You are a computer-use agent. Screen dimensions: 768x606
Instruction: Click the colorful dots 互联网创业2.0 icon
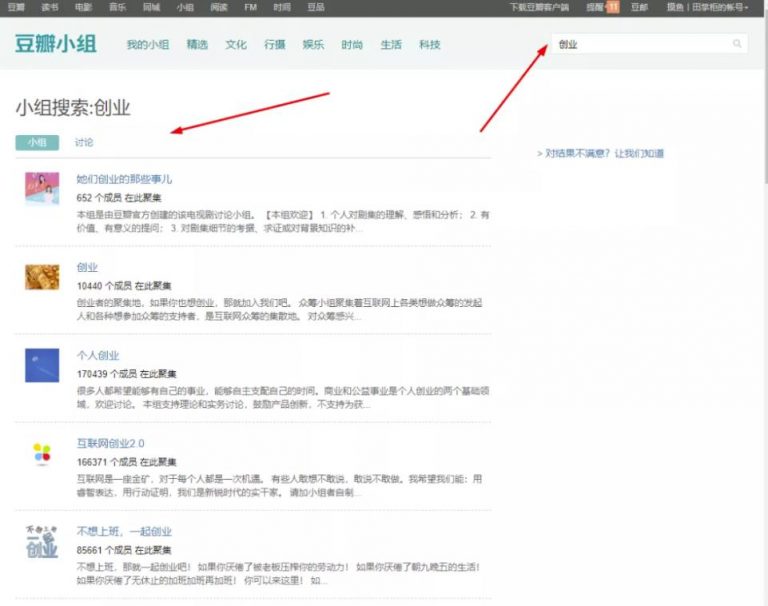42,453
